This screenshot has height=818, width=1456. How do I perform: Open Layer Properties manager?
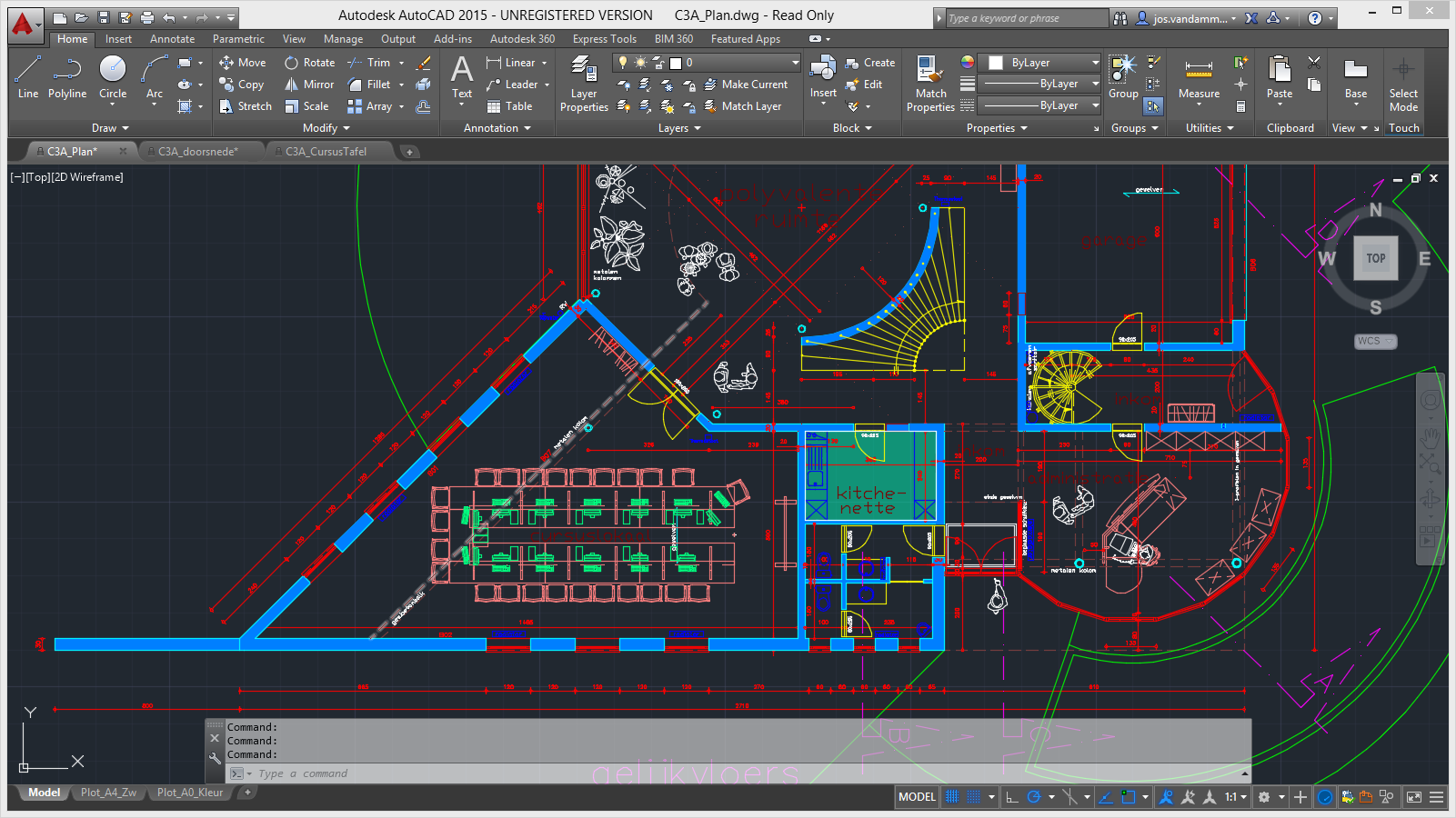pyautogui.click(x=584, y=83)
